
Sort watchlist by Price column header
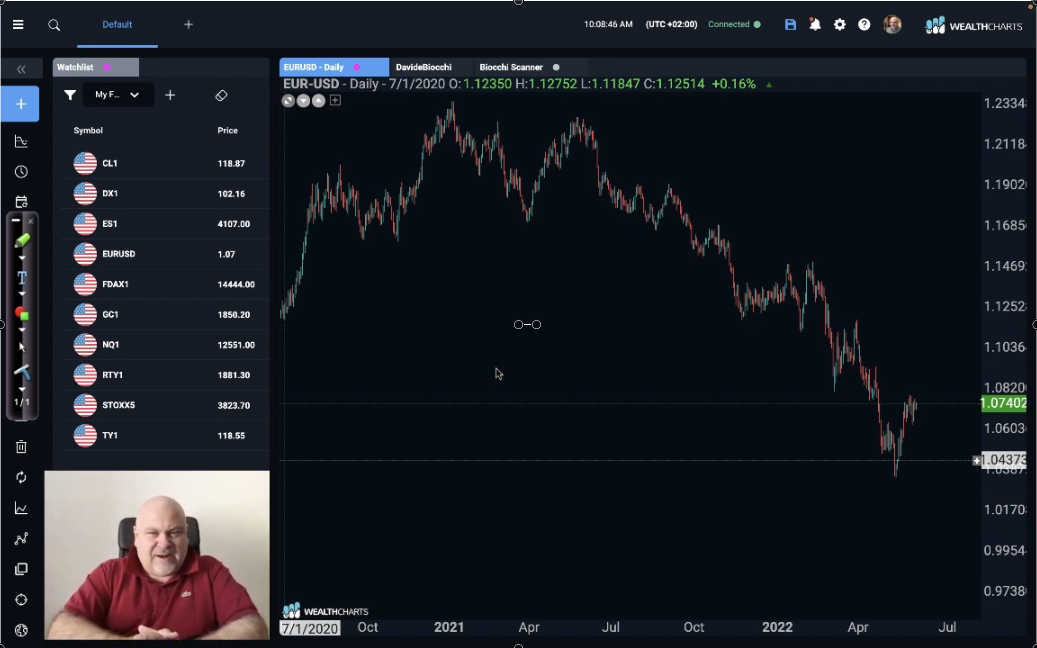click(x=228, y=130)
